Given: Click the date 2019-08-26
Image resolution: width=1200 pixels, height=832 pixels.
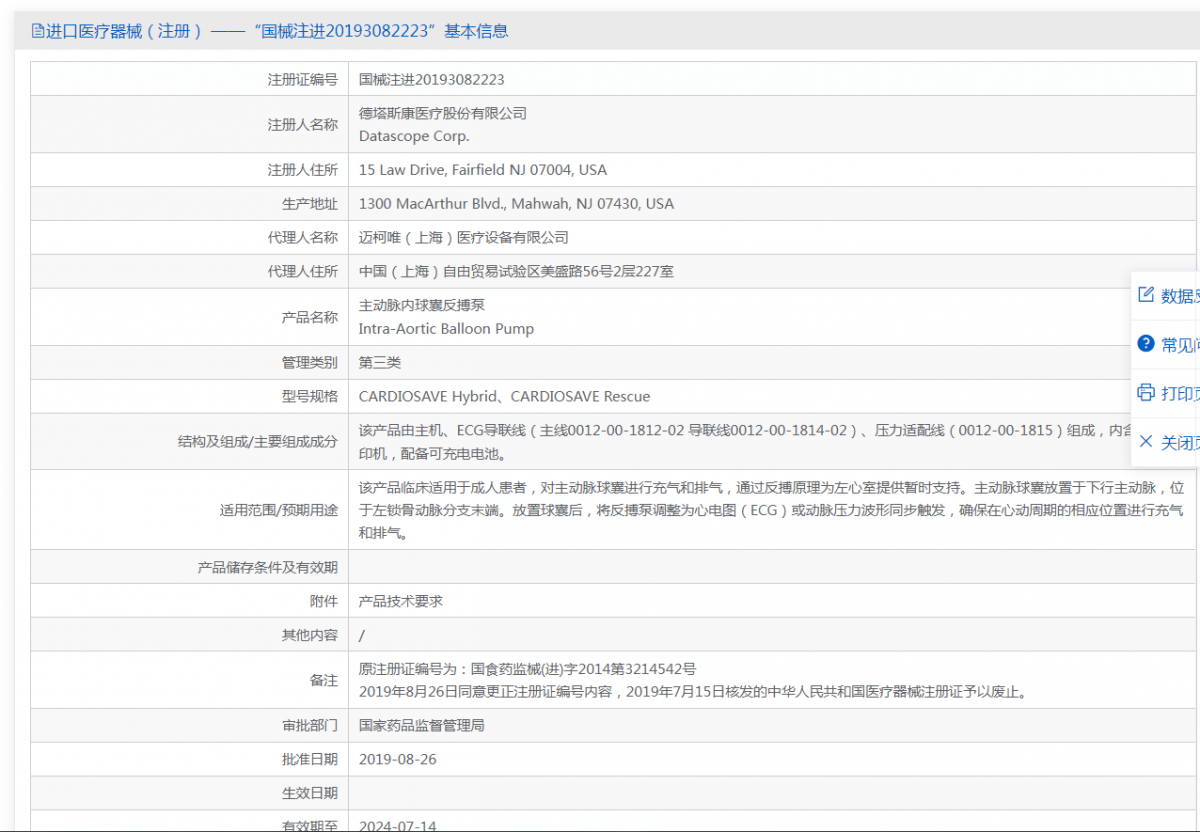Looking at the screenshot, I should 397,760.
